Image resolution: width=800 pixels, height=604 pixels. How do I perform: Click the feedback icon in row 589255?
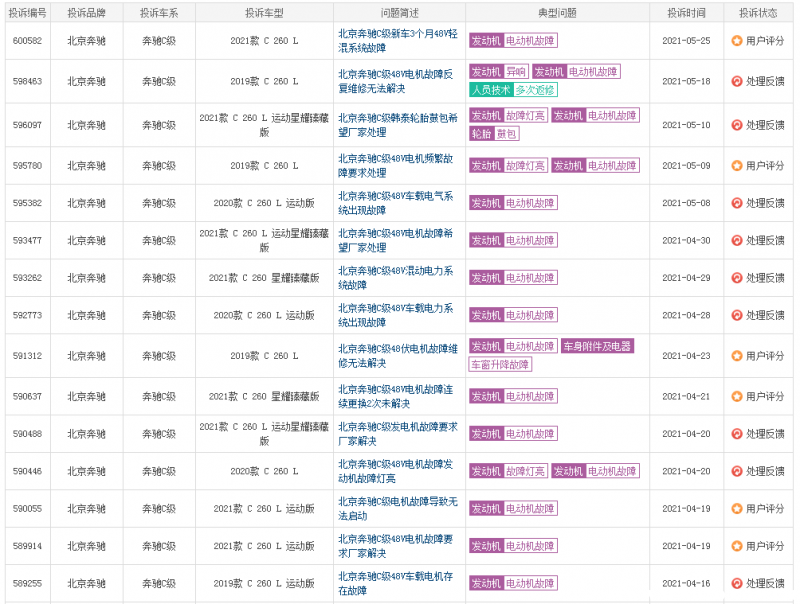737,584
